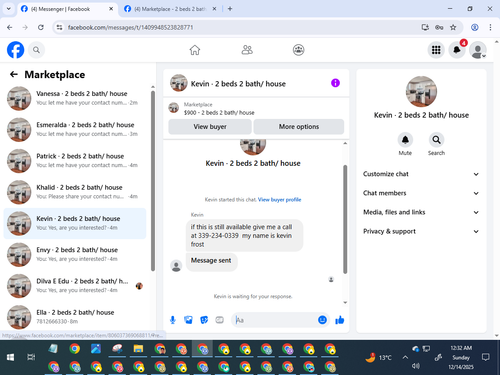Send a thumbs-up like
Image resolution: width=500 pixels, height=375 pixels.
click(340, 320)
